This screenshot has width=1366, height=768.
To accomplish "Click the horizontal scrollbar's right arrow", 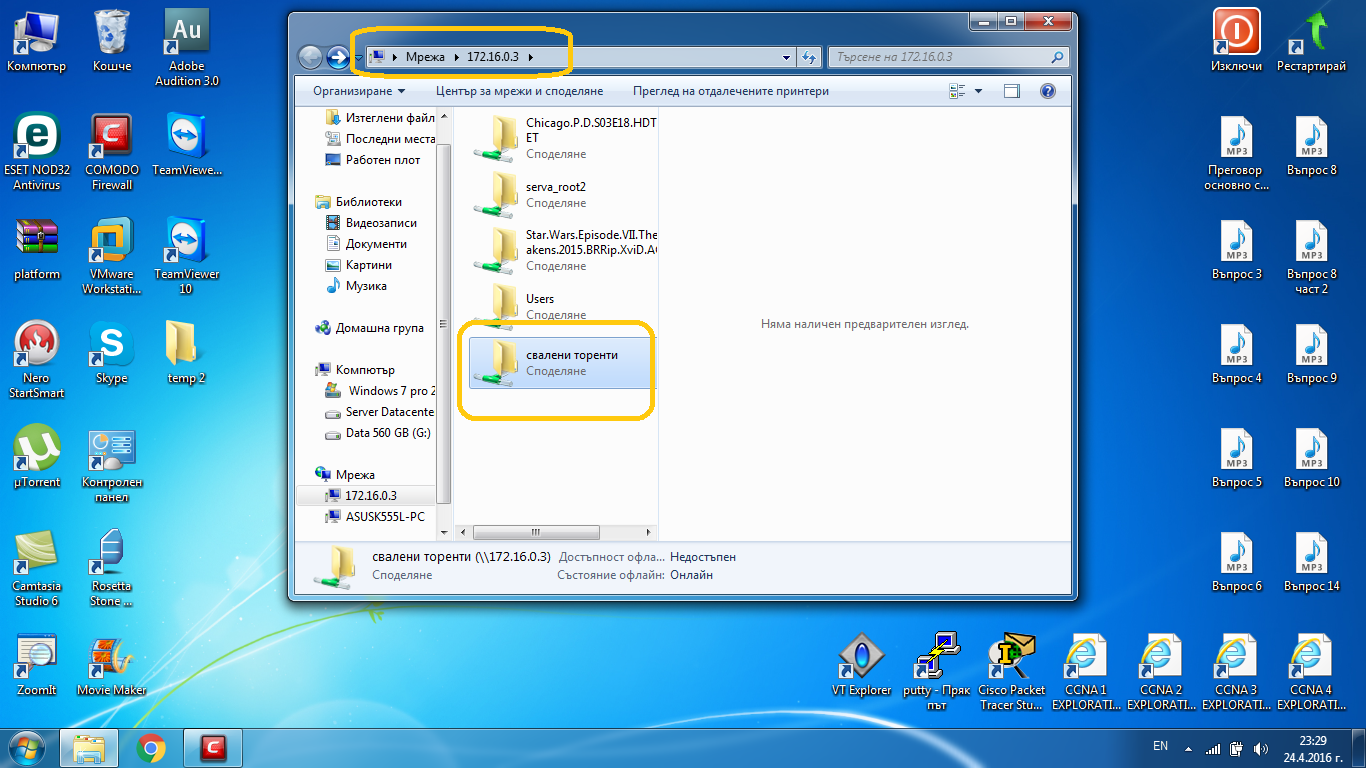I will point(648,533).
